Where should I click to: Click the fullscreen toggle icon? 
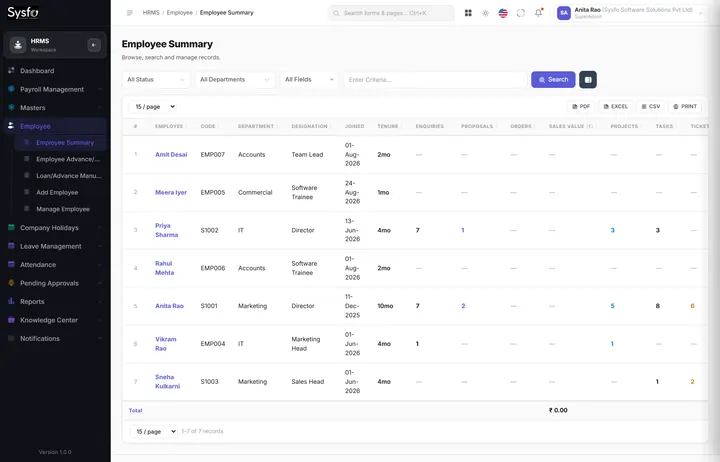coord(521,13)
